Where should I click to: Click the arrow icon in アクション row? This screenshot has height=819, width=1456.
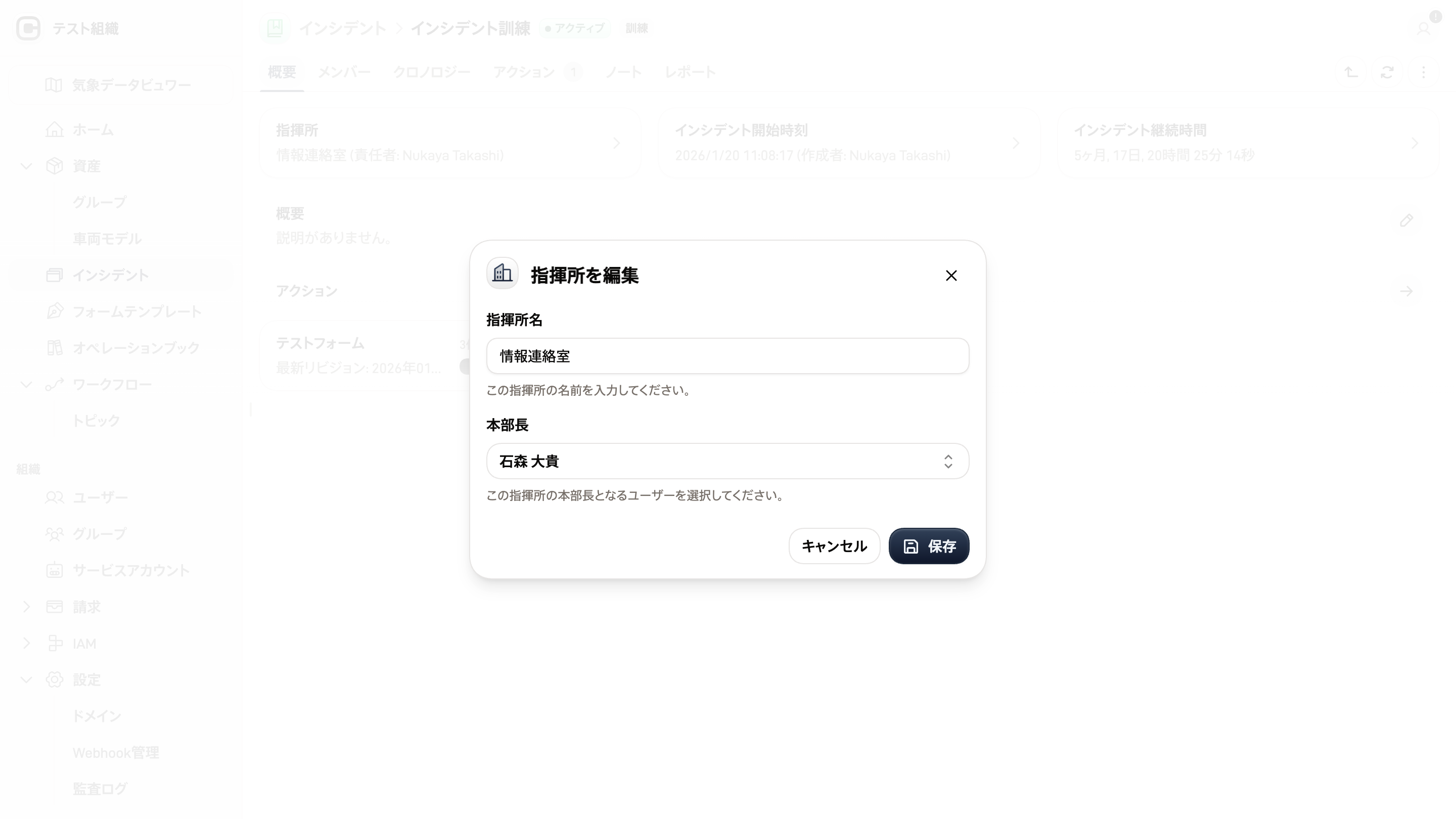coord(1407,291)
